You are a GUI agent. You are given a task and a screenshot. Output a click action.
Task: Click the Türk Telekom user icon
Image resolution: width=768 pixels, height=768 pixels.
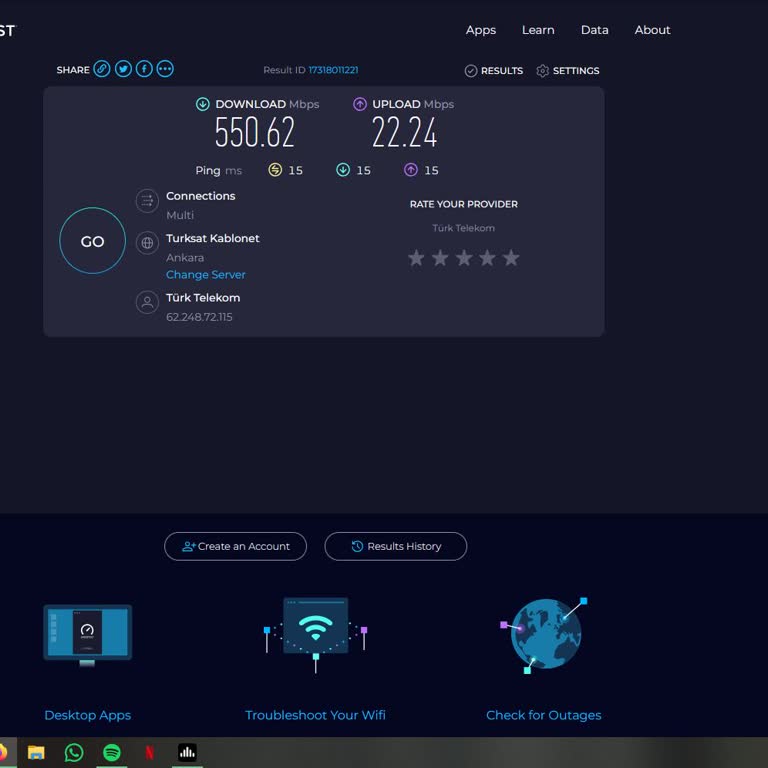click(147, 303)
